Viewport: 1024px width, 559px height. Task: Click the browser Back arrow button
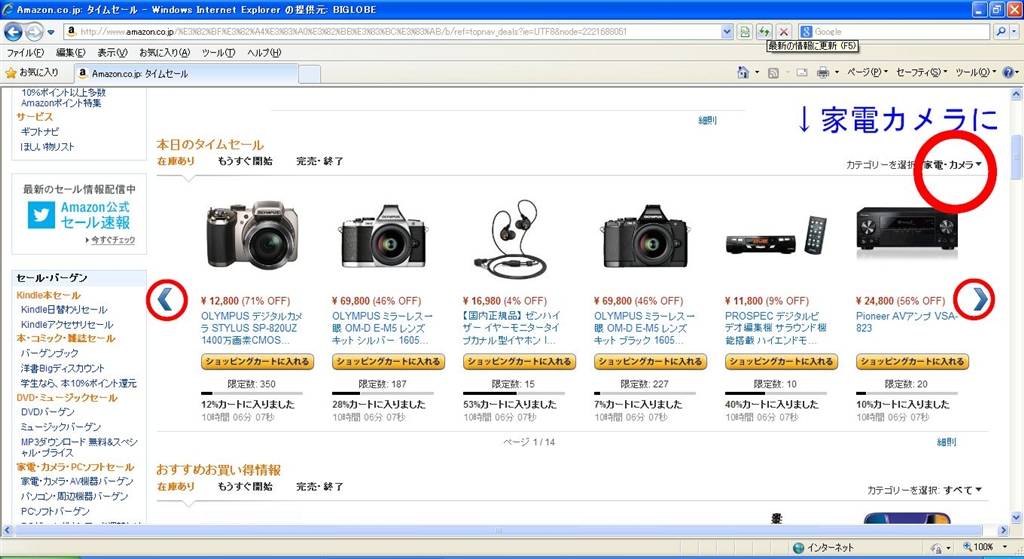[x=13, y=31]
